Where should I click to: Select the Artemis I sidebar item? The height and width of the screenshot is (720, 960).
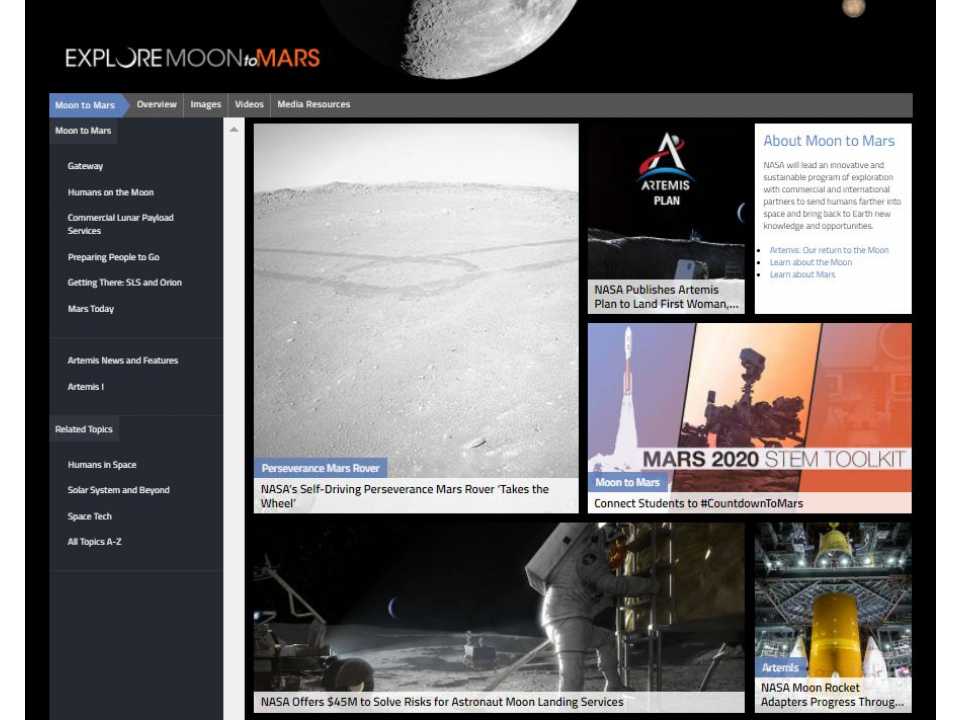pos(85,386)
